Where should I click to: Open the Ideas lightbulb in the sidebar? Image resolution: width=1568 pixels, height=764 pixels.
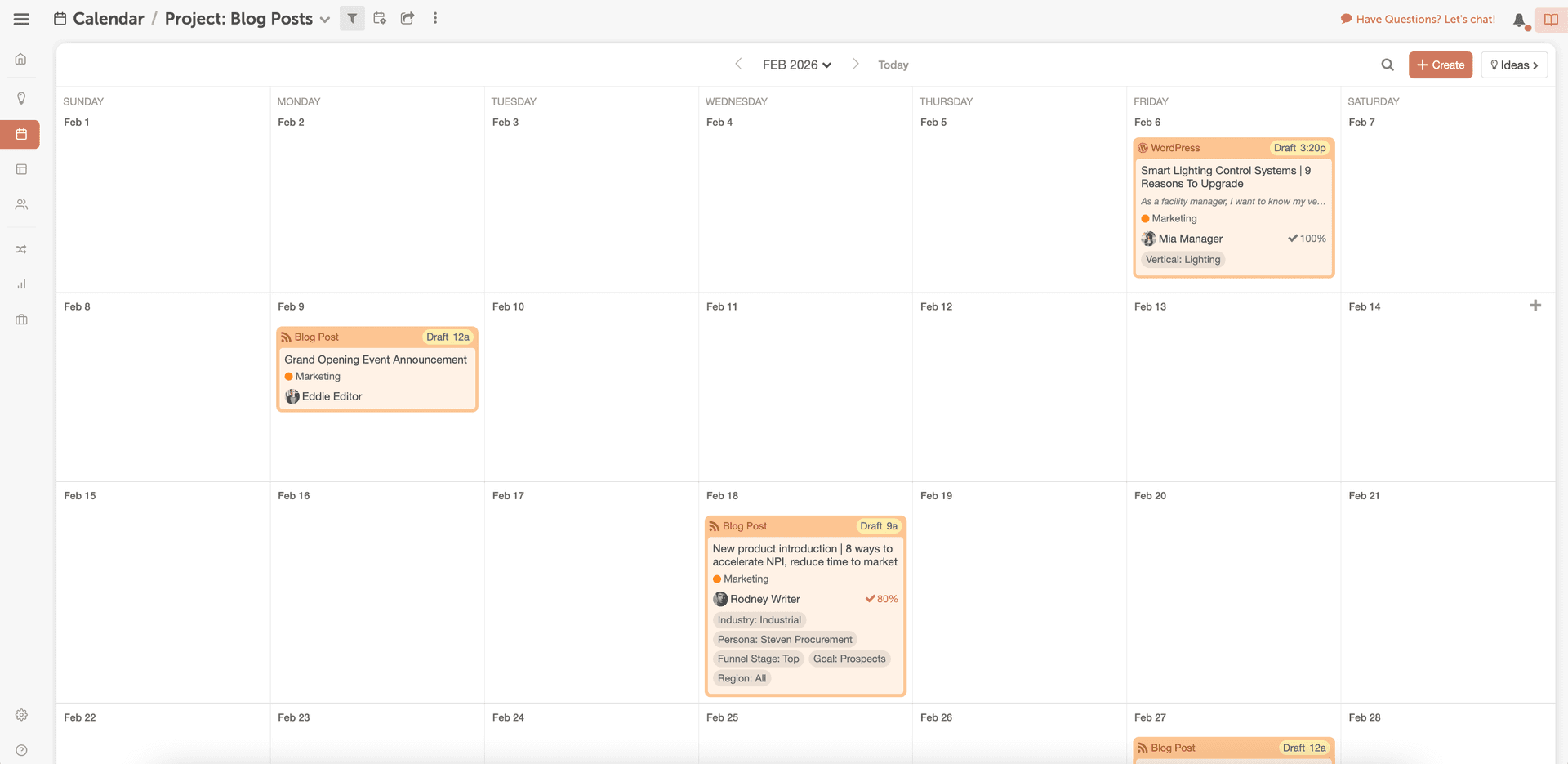[x=21, y=98]
